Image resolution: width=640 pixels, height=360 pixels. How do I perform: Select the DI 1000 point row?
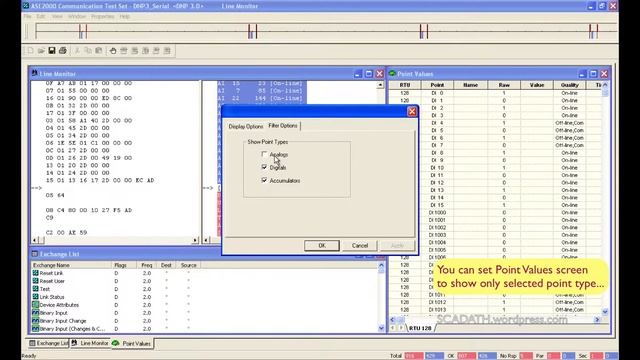495,213
